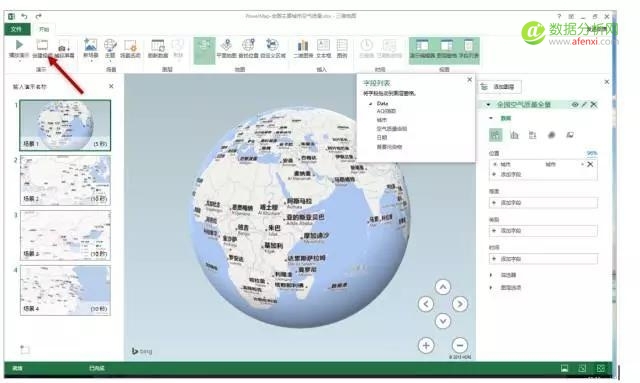
Task: Select Stacked Column chart type
Action: tap(496, 135)
